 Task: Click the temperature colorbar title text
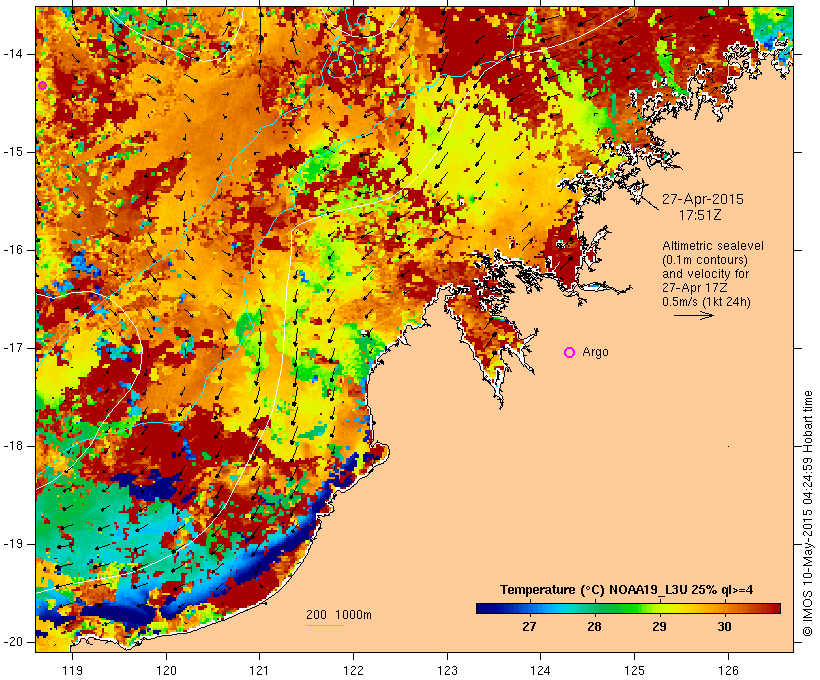pos(627,590)
